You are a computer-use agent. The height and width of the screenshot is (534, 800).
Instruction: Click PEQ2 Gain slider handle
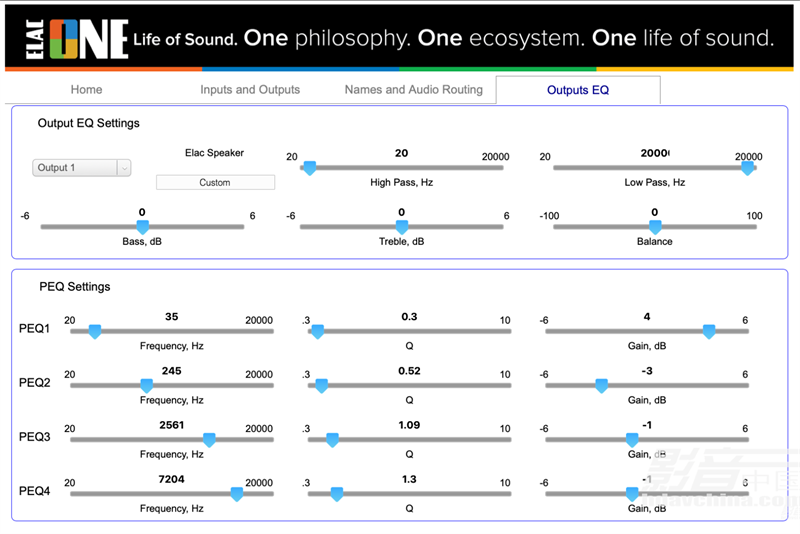602,386
